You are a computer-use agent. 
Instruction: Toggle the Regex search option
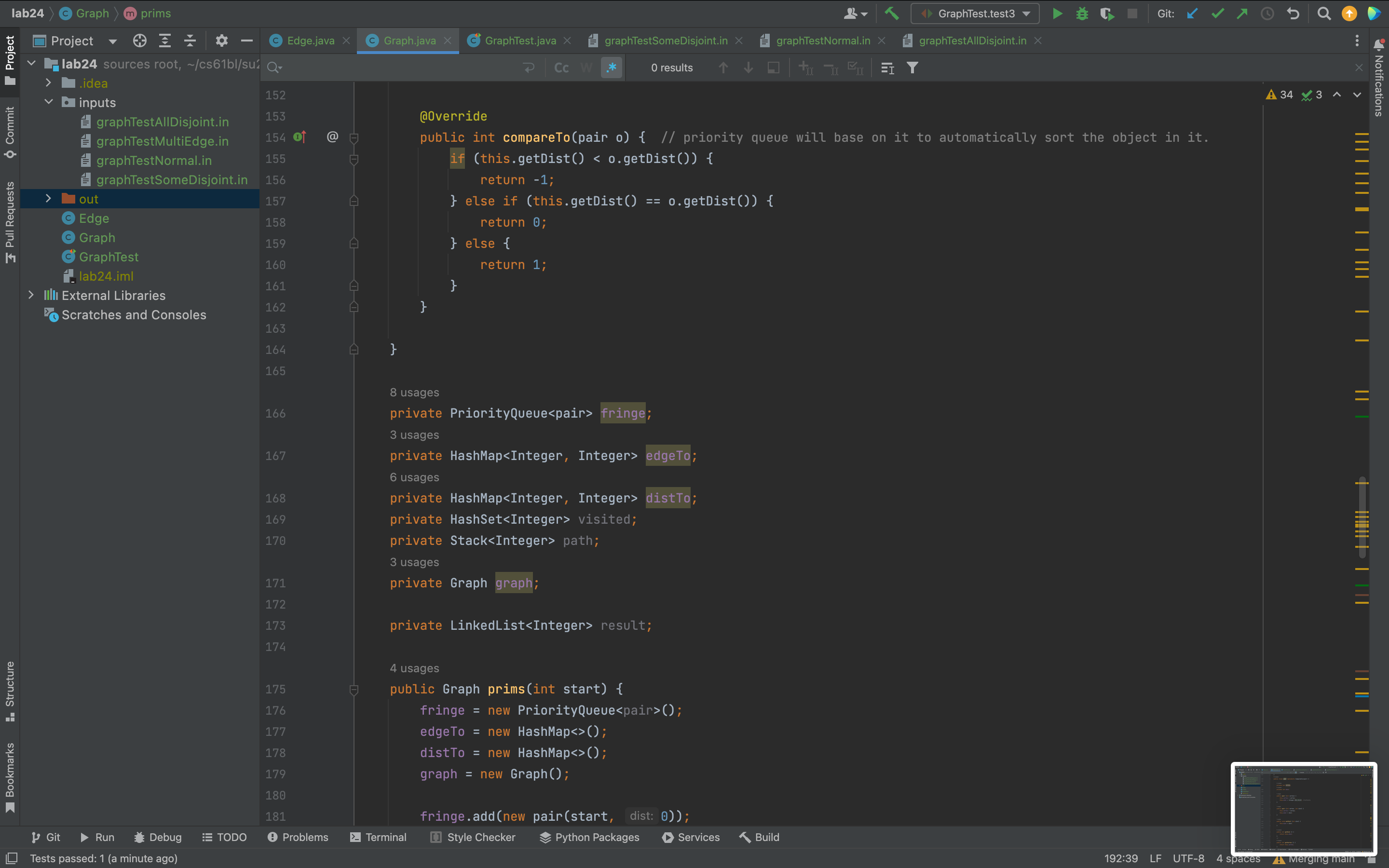[x=611, y=68]
